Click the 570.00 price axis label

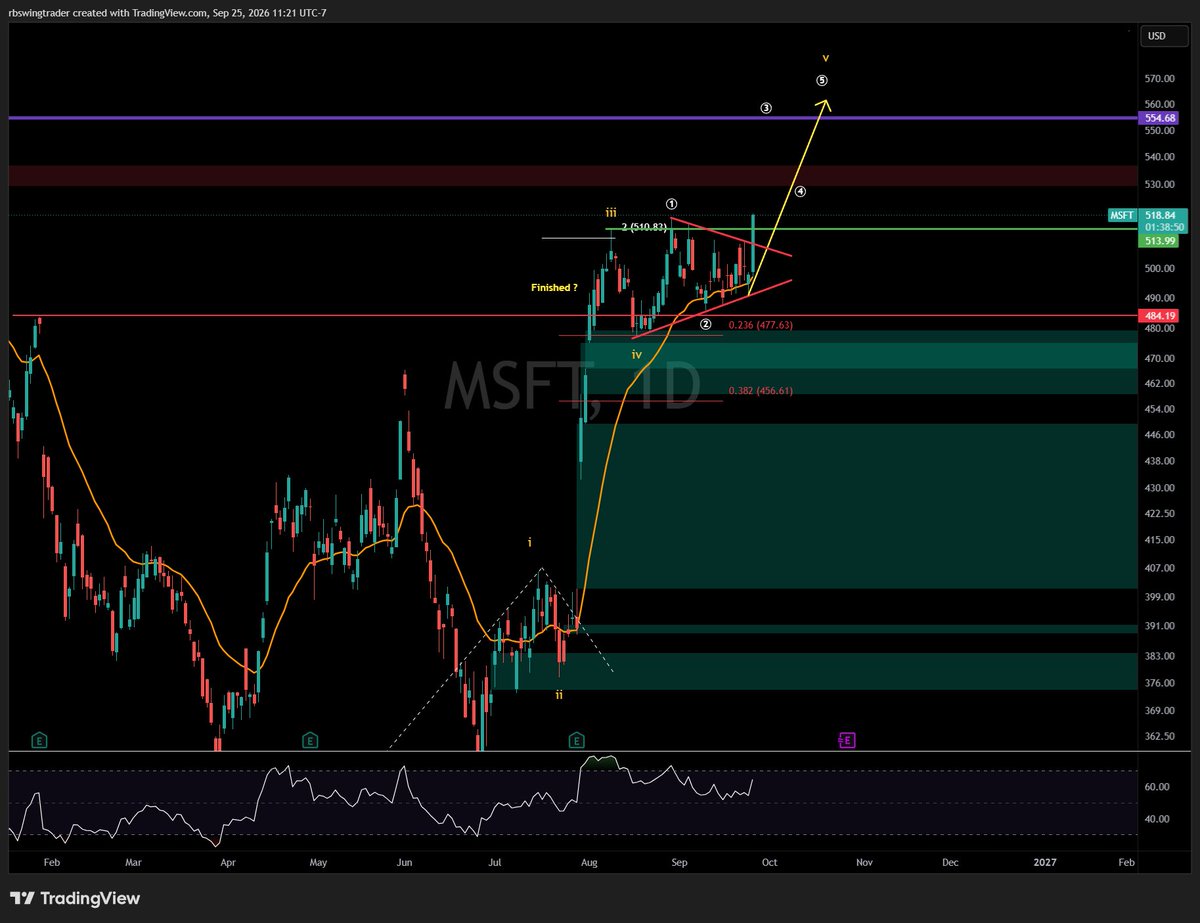tap(1160, 79)
